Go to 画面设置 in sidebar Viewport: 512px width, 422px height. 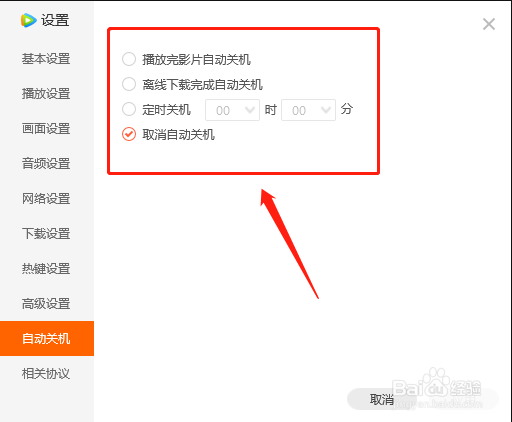(47, 129)
